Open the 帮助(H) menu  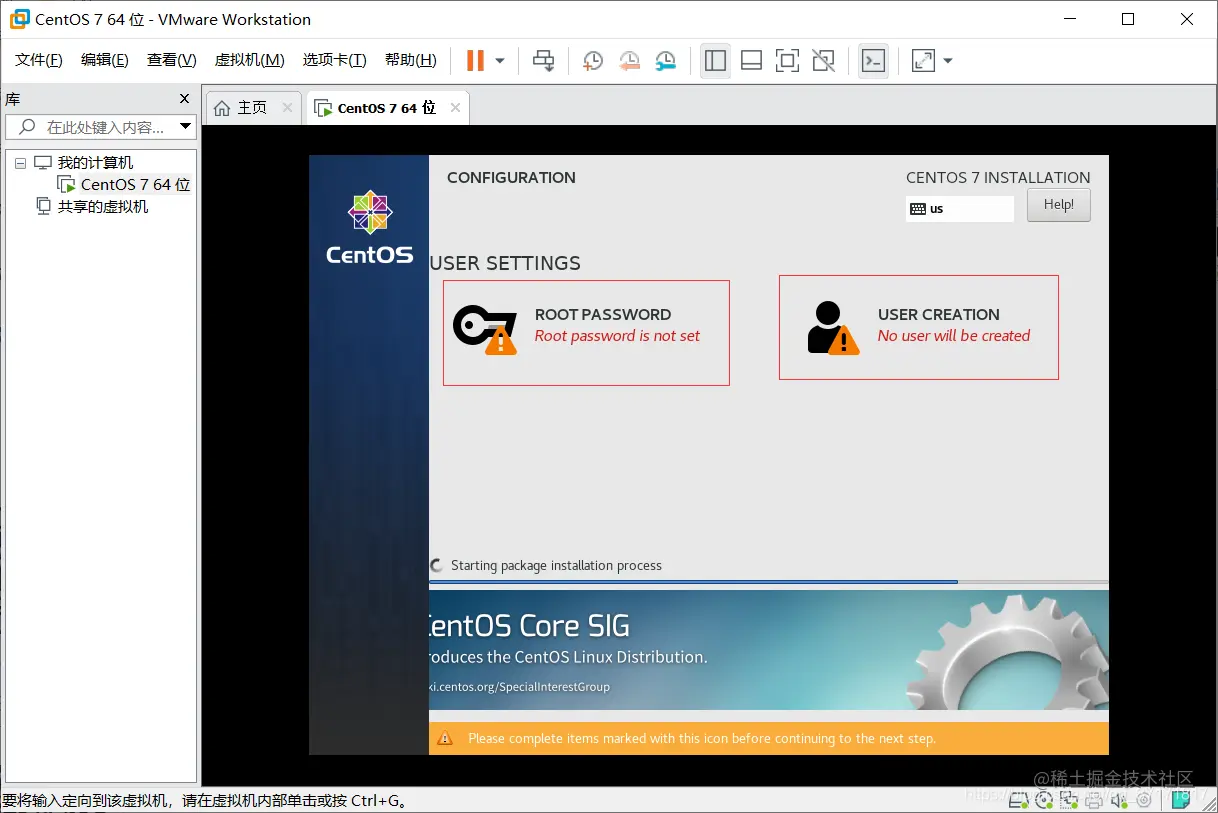411,60
